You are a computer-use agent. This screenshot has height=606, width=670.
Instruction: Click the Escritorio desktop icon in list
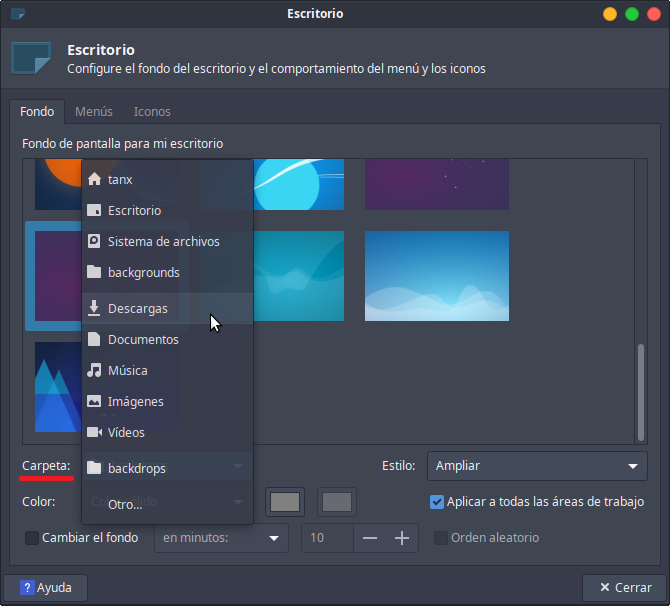(x=94, y=211)
